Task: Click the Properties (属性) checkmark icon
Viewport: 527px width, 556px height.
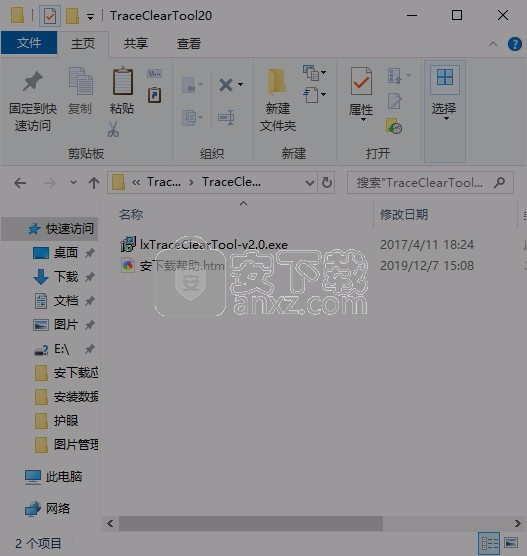Action: 361,81
